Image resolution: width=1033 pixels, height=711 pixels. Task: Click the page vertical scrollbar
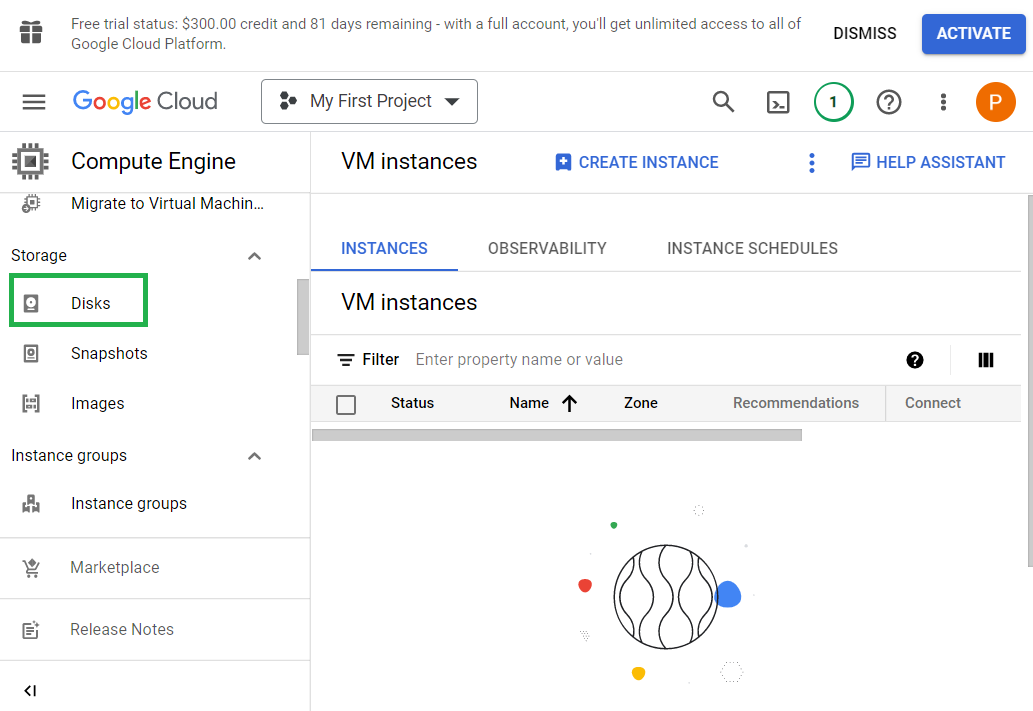click(1030, 381)
